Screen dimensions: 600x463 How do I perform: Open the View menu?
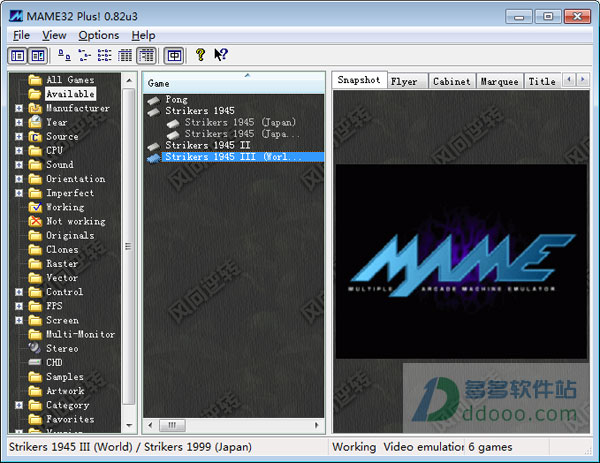tap(54, 36)
